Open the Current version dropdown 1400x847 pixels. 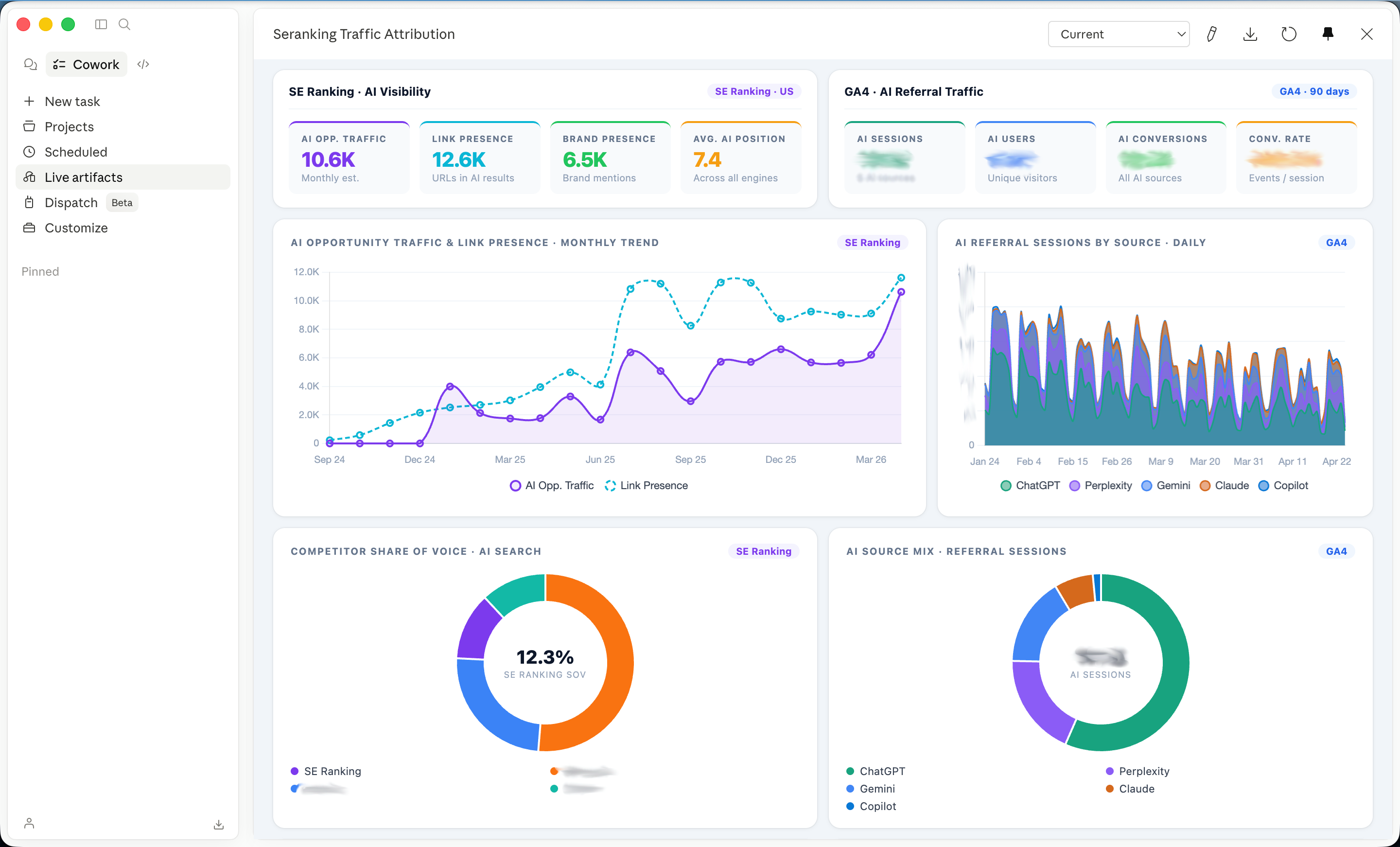[1118, 34]
